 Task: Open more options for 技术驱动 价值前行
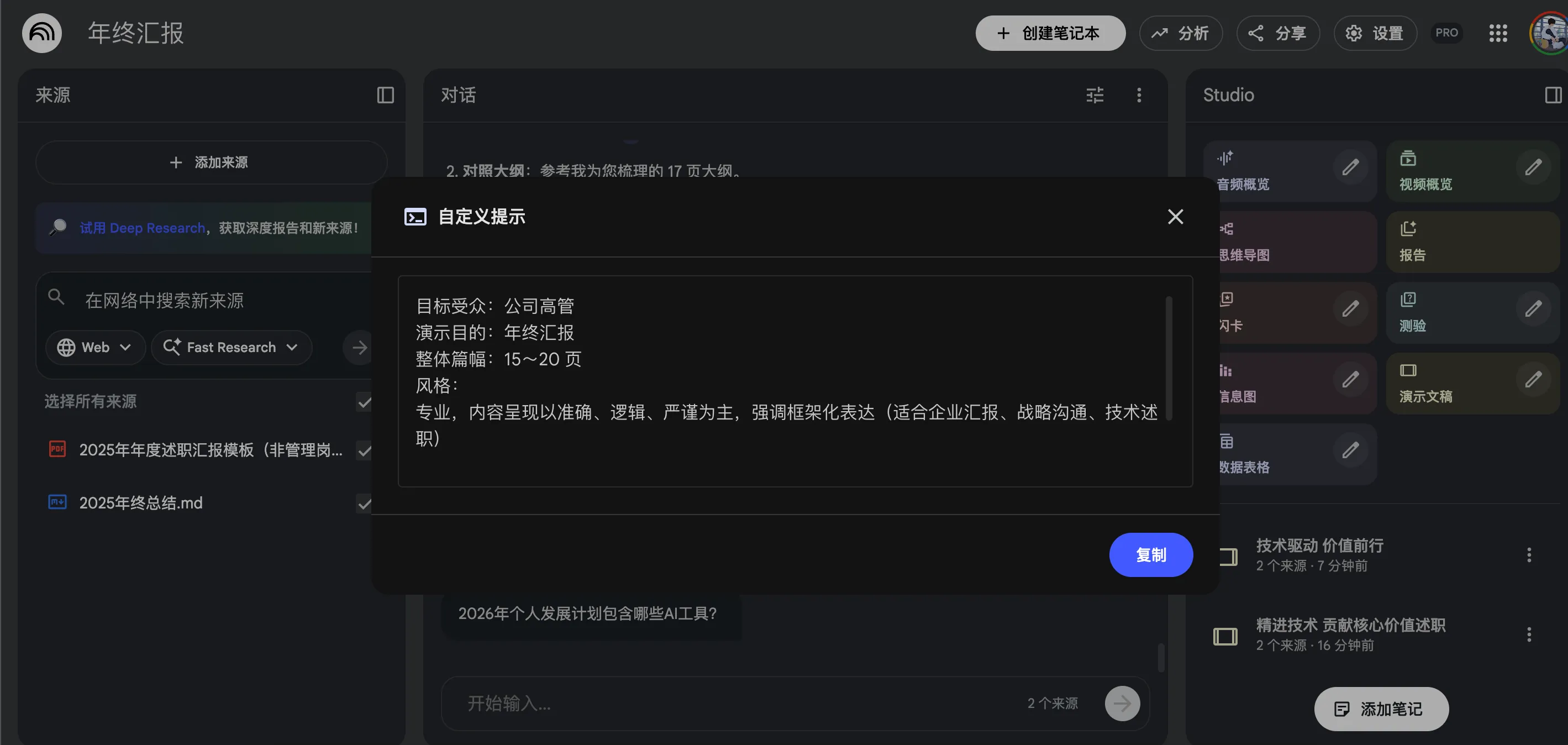[1528, 554]
